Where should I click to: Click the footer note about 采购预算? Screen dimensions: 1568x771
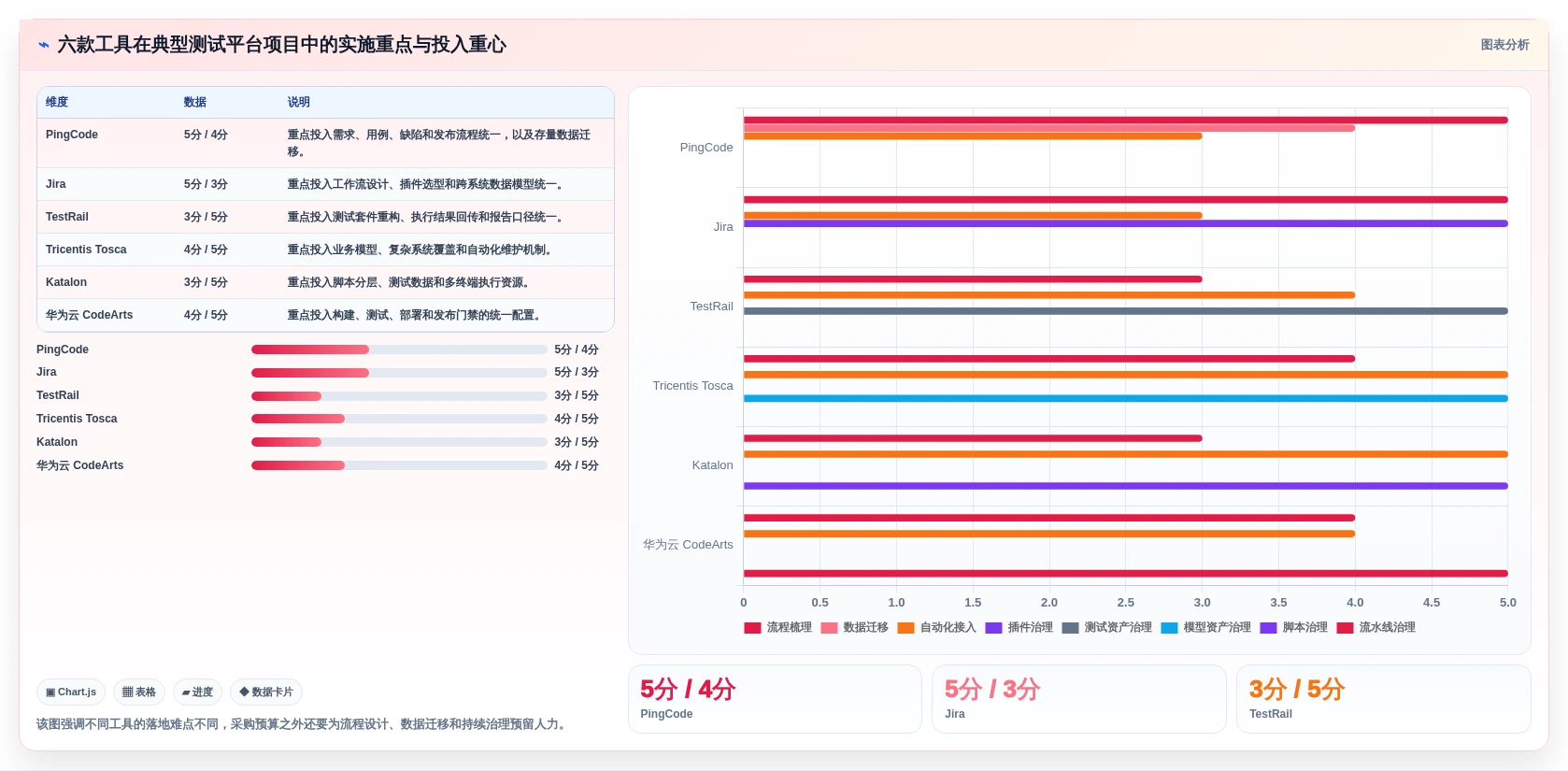click(304, 724)
